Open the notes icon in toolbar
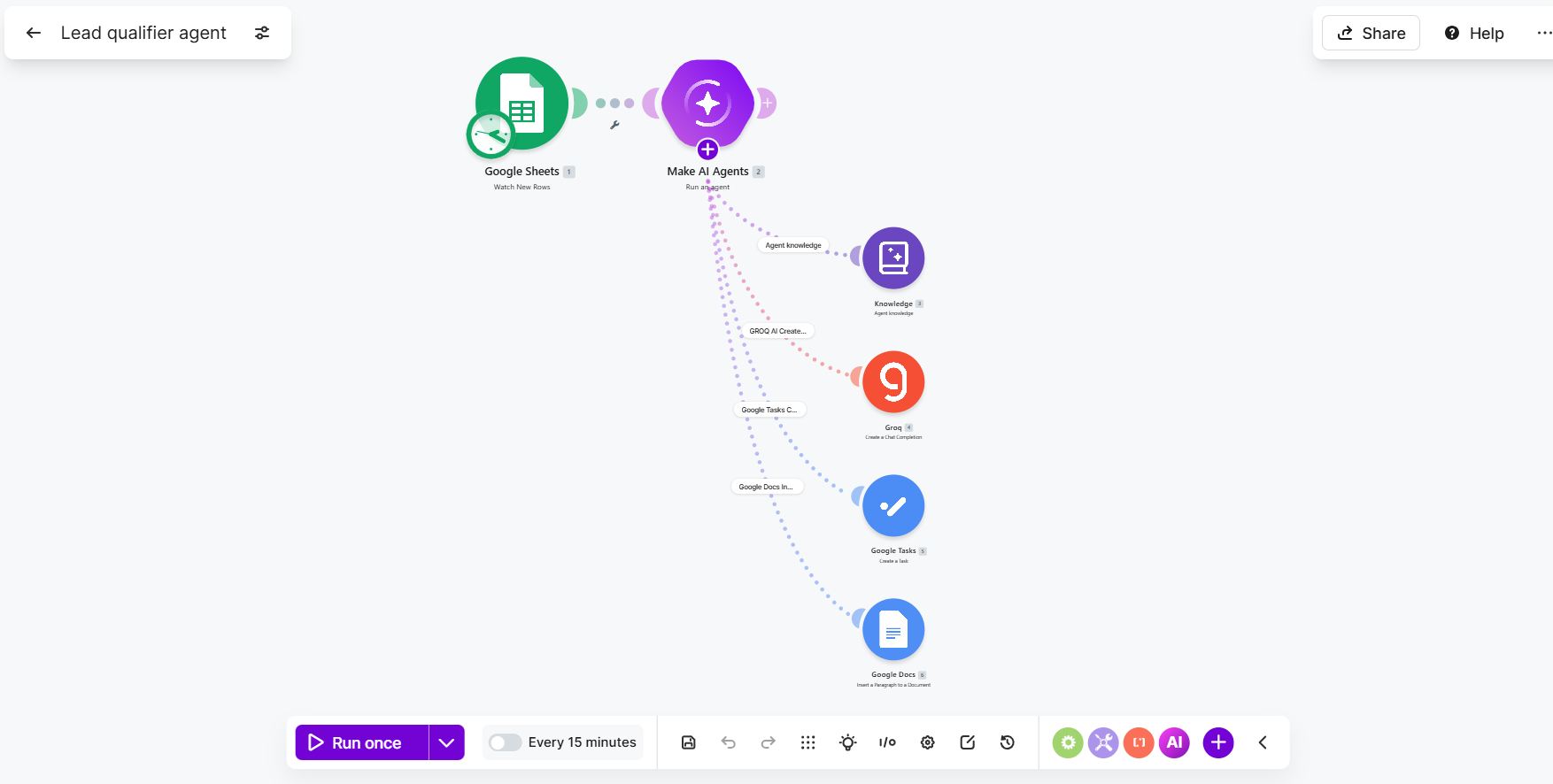 [968, 742]
